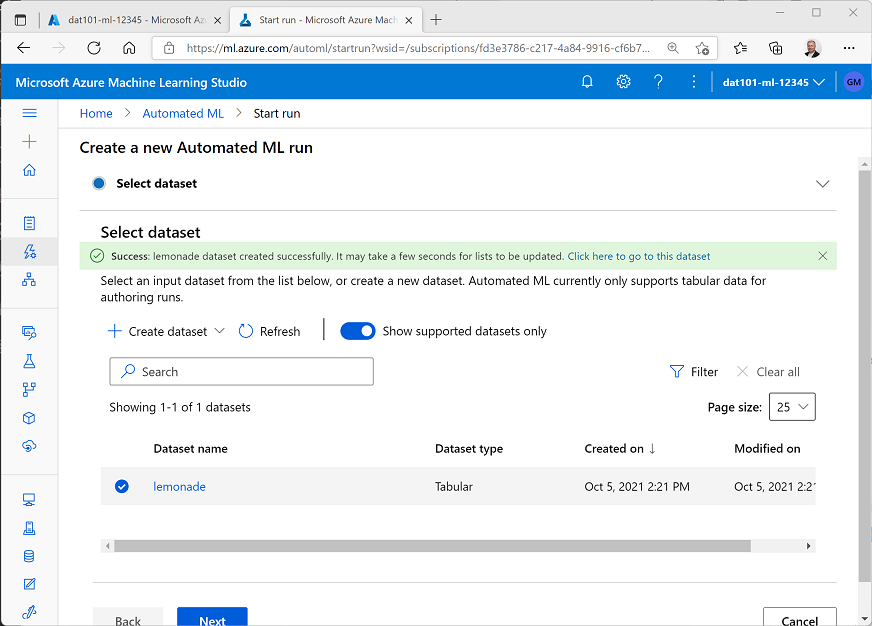Viewport: 872px width, 626px height.
Task: Open the Experiments flask icon in sidebar
Action: click(29, 361)
